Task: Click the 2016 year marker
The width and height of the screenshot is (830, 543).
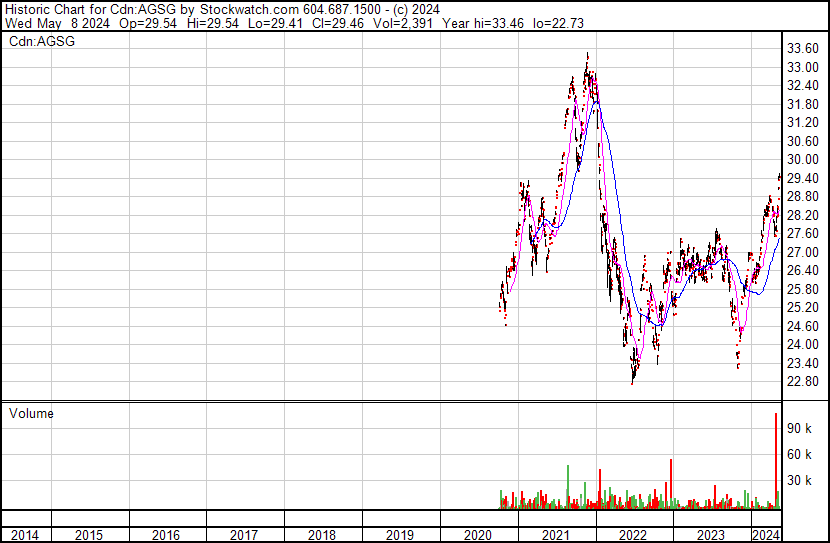Action: pos(166,535)
